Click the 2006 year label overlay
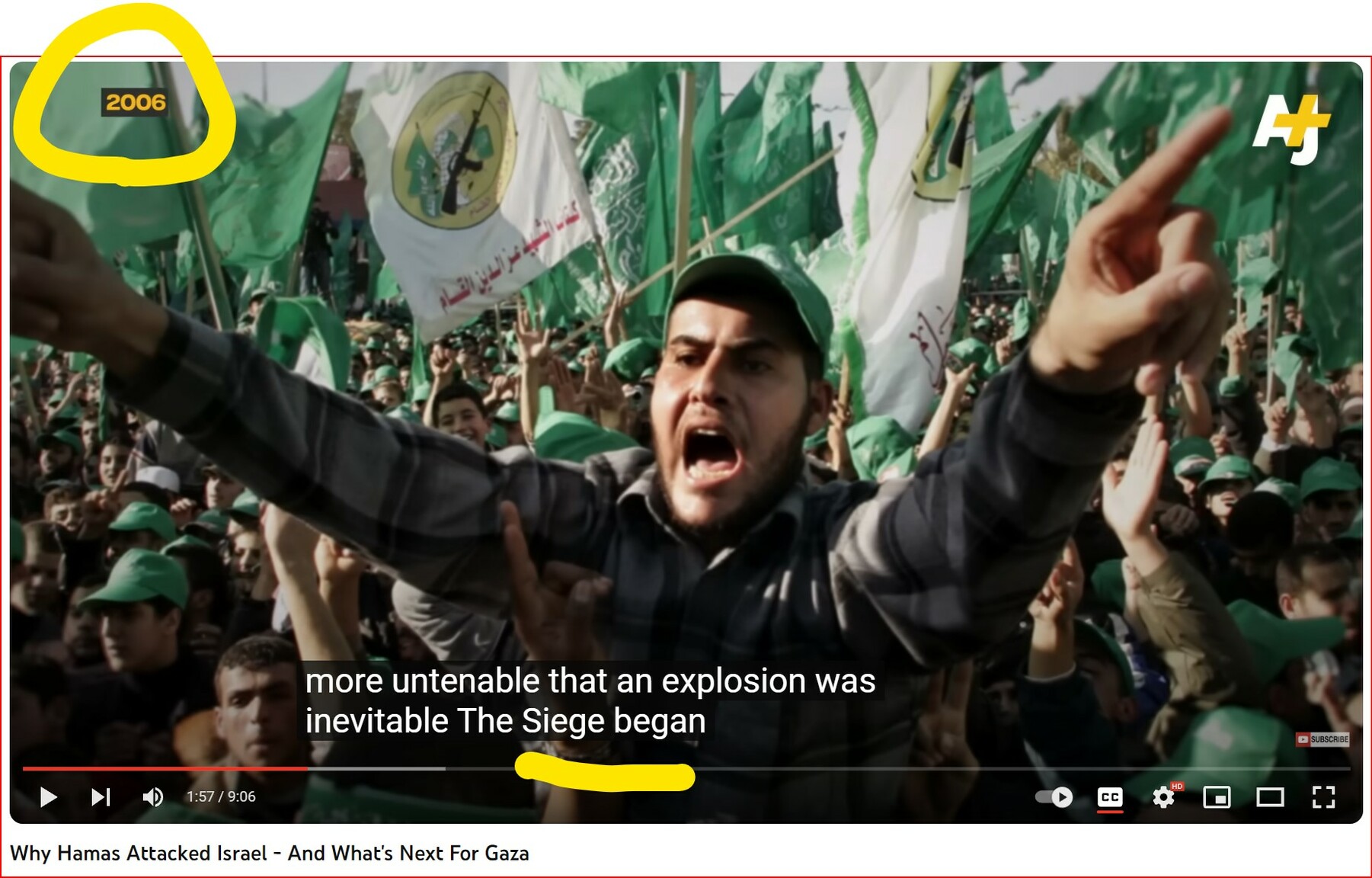1372x878 pixels. 135,102
